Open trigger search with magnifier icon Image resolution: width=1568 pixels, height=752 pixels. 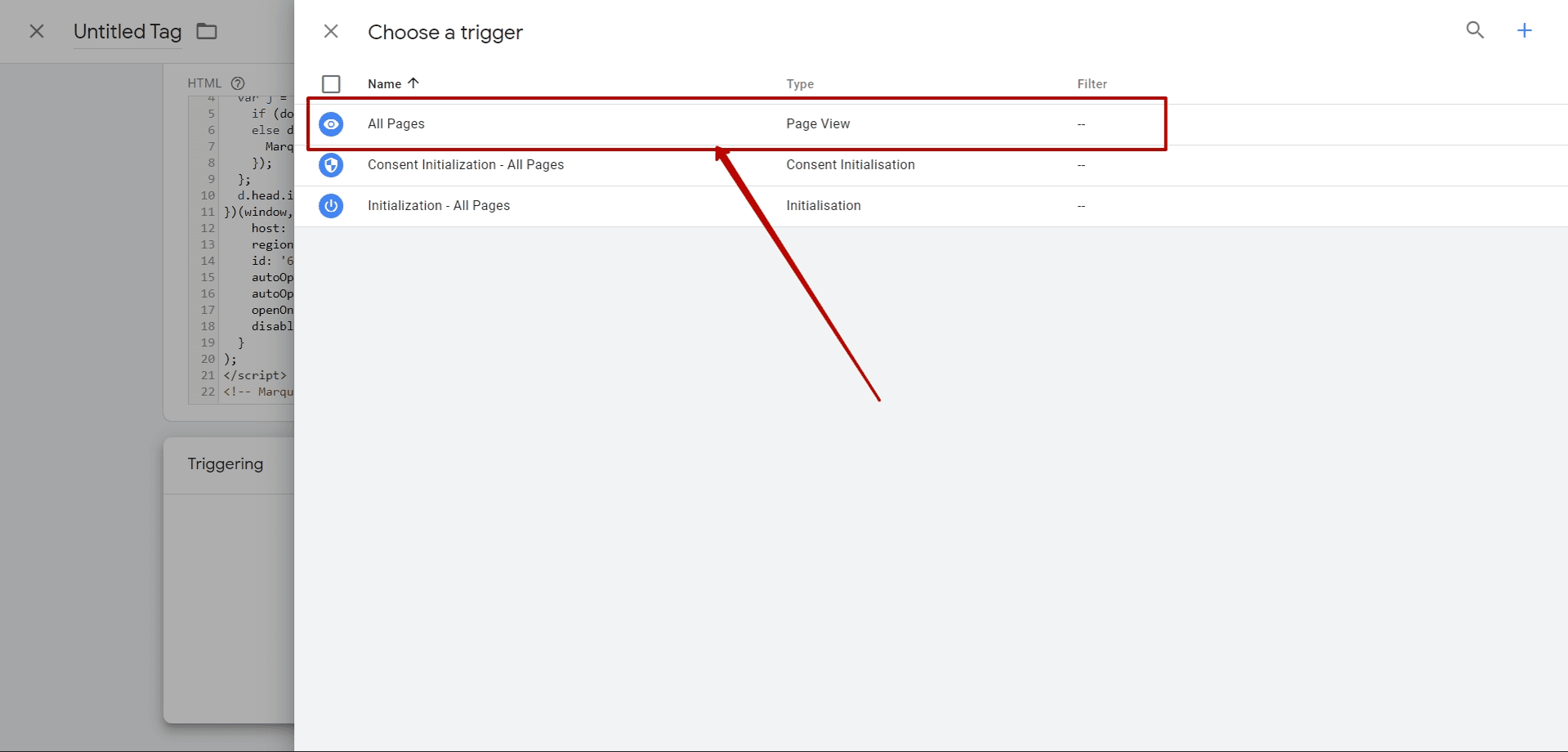click(x=1475, y=30)
